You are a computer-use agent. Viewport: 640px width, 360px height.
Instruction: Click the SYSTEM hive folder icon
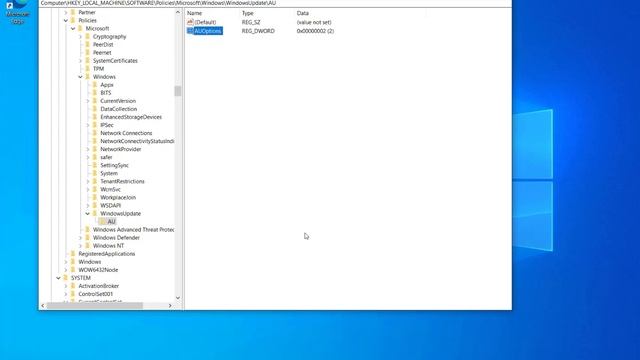(x=66, y=278)
